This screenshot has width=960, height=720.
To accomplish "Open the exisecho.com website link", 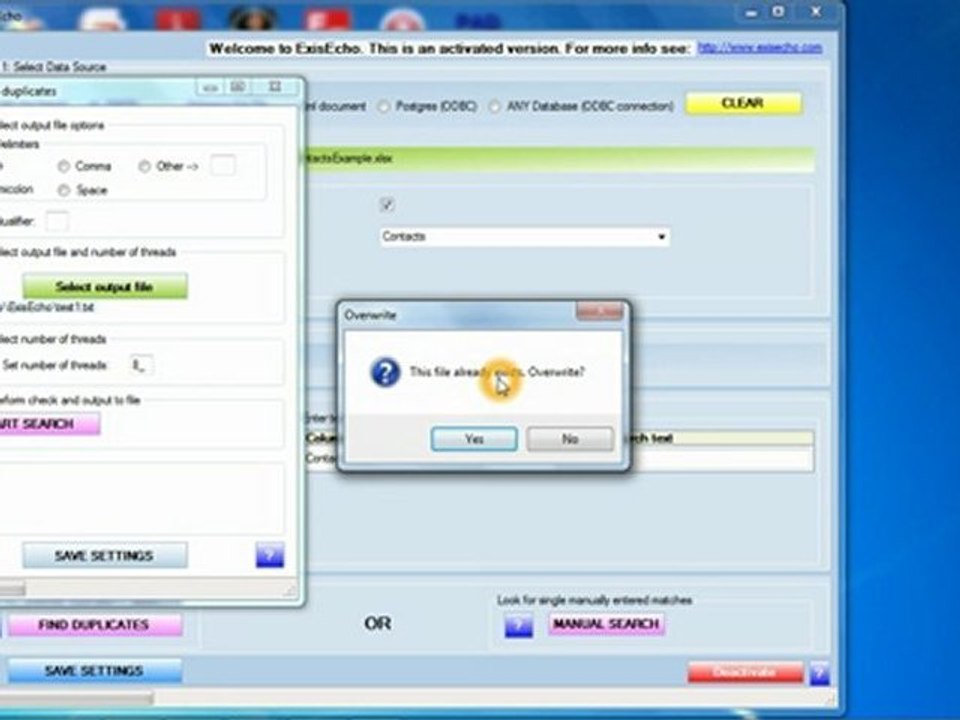I will pyautogui.click(x=760, y=48).
